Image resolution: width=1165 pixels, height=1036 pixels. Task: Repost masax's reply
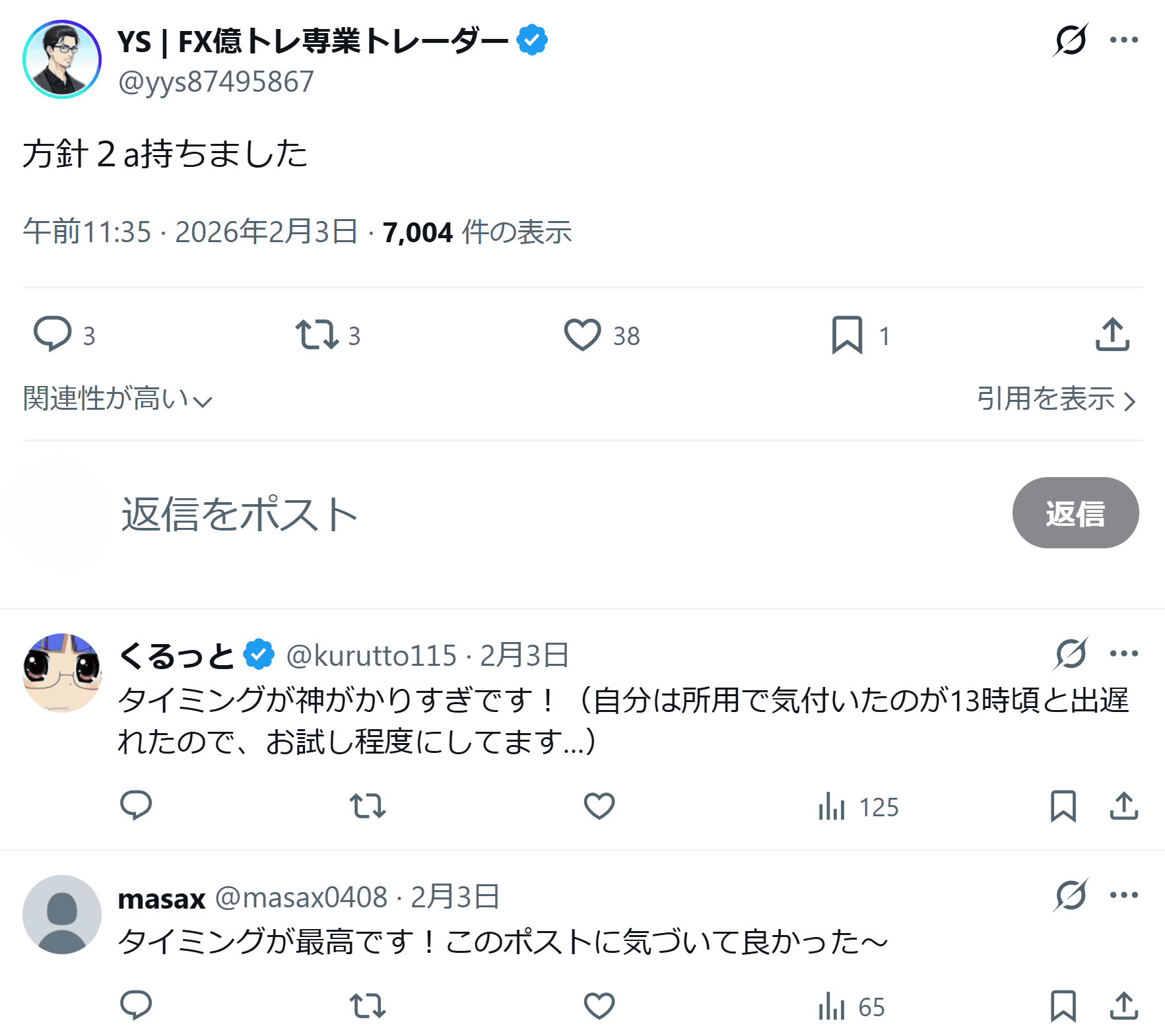tap(367, 1006)
